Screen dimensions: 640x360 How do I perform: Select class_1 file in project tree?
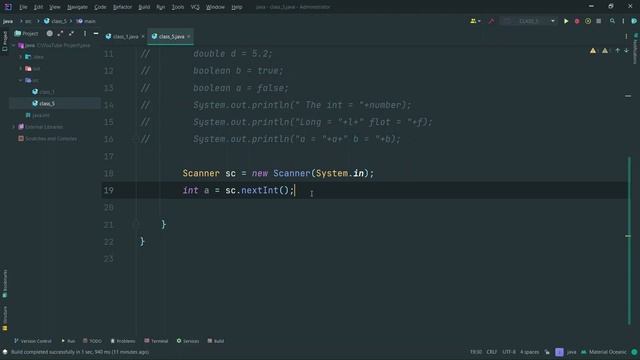click(x=43, y=92)
